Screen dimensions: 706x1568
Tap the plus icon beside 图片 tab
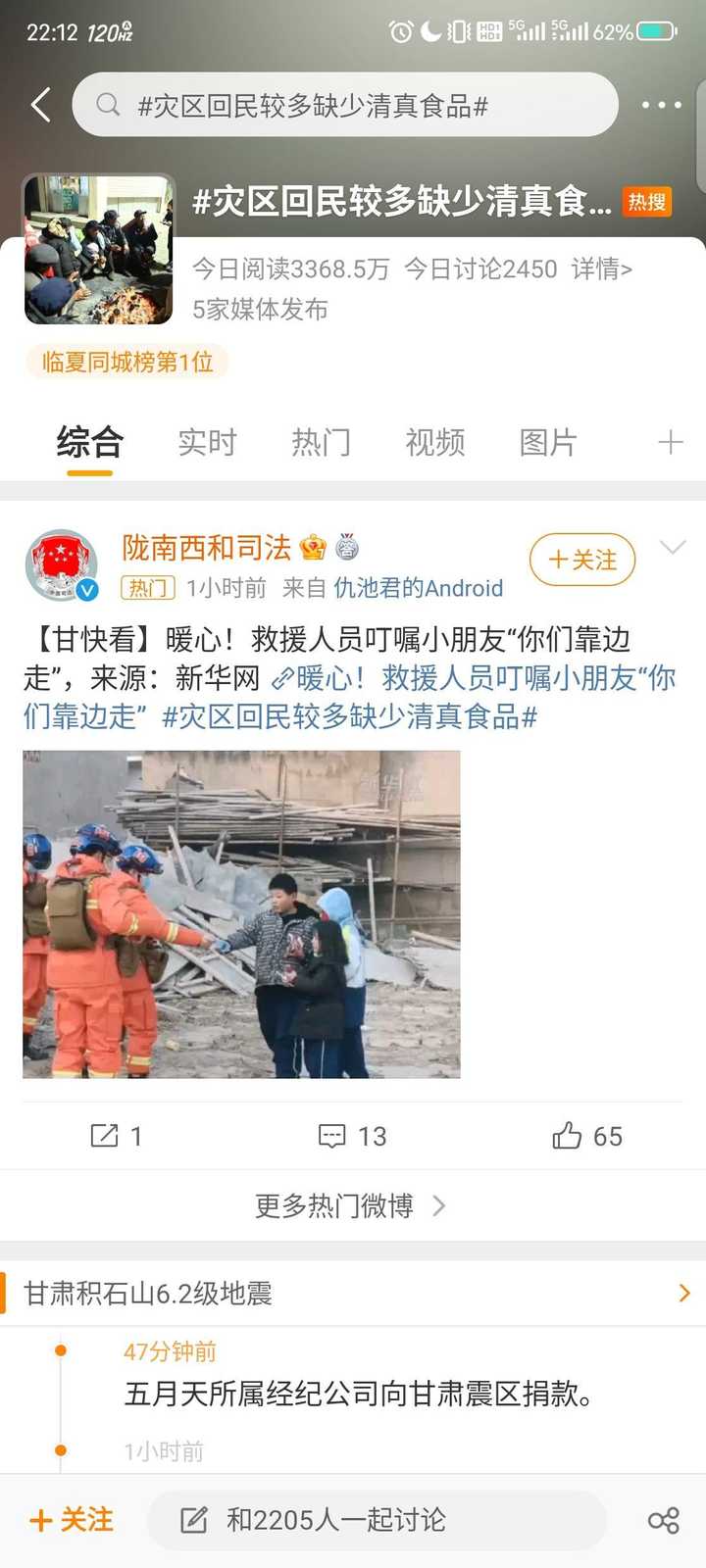pyautogui.click(x=671, y=442)
